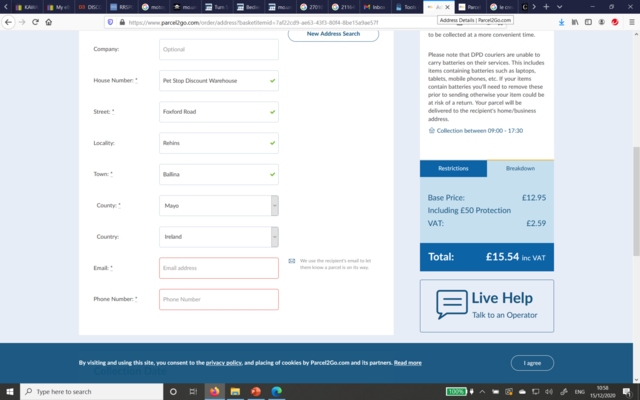Click the Town field containing Ballina
Screen dimensions: 640x400
point(219,174)
